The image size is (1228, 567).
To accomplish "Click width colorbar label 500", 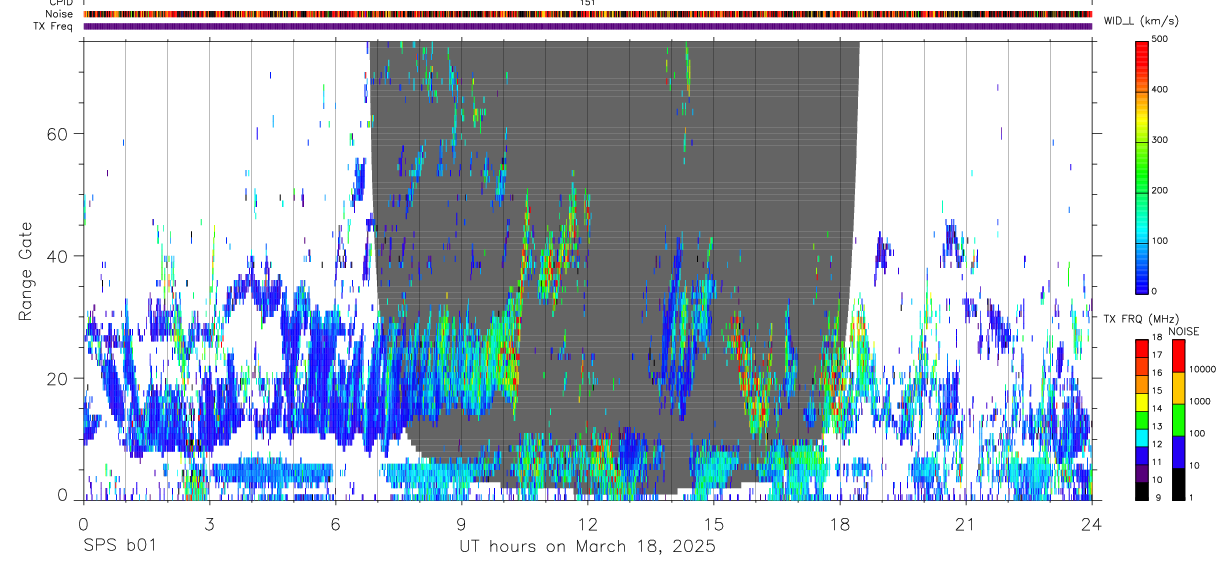I will (x=1160, y=40).
